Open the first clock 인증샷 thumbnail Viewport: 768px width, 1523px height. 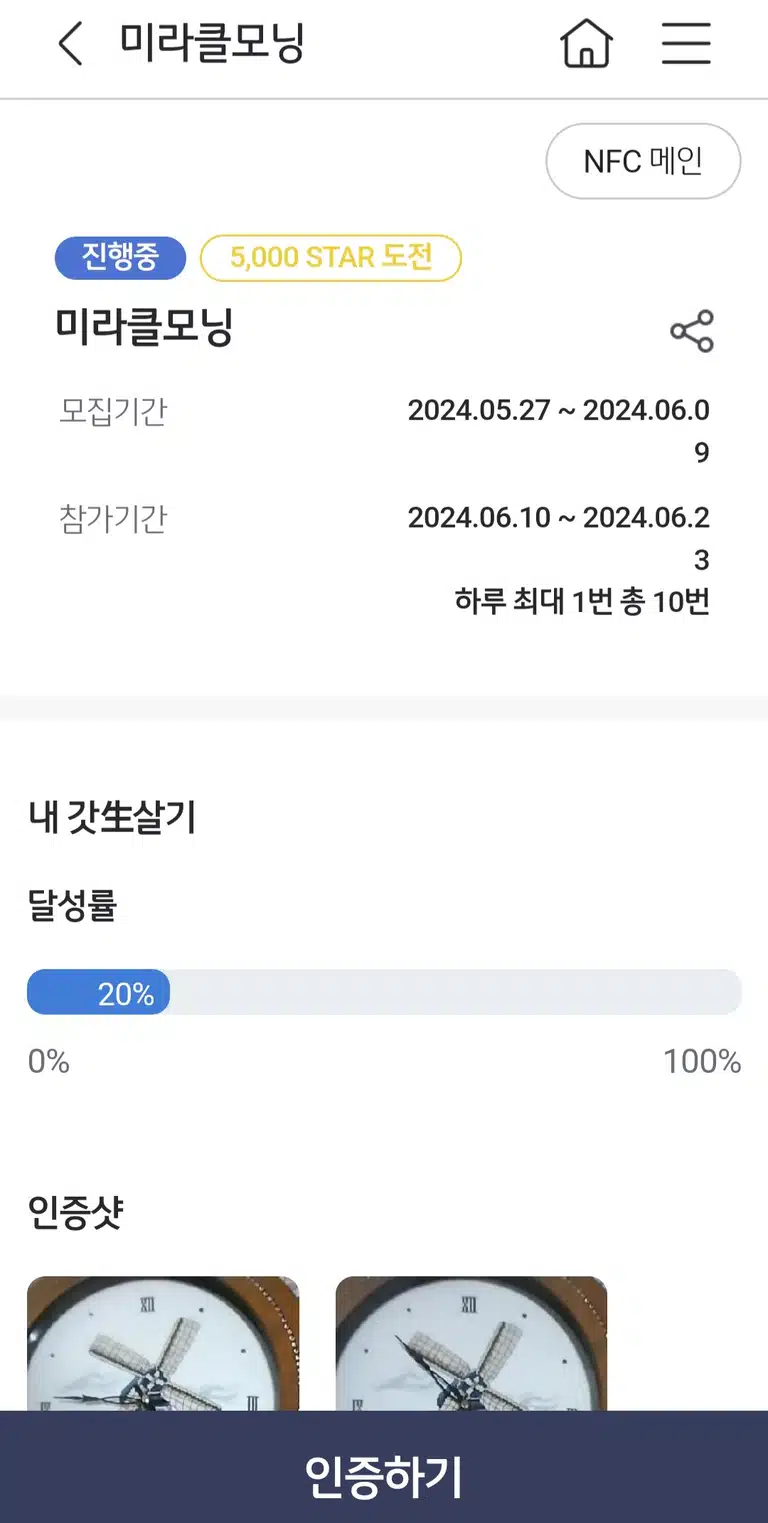point(163,1343)
